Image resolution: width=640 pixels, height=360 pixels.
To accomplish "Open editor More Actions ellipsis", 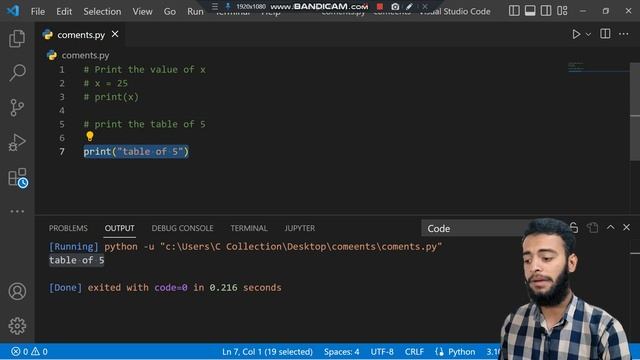I will pos(624,34).
